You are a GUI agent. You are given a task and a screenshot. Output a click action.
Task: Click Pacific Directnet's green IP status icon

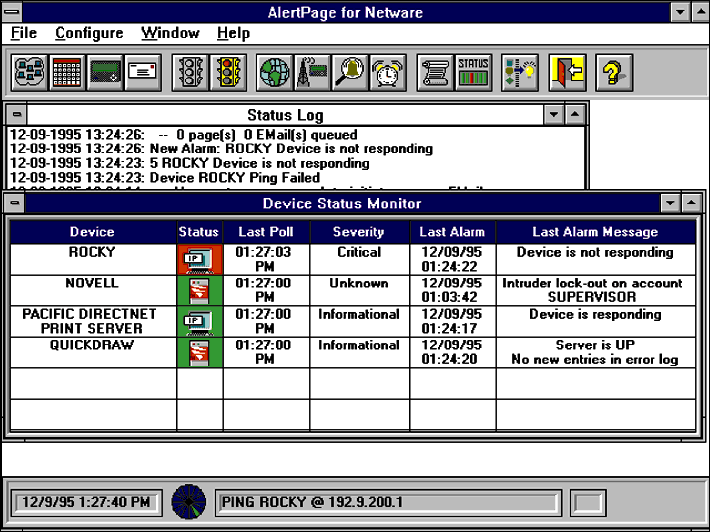200,322
